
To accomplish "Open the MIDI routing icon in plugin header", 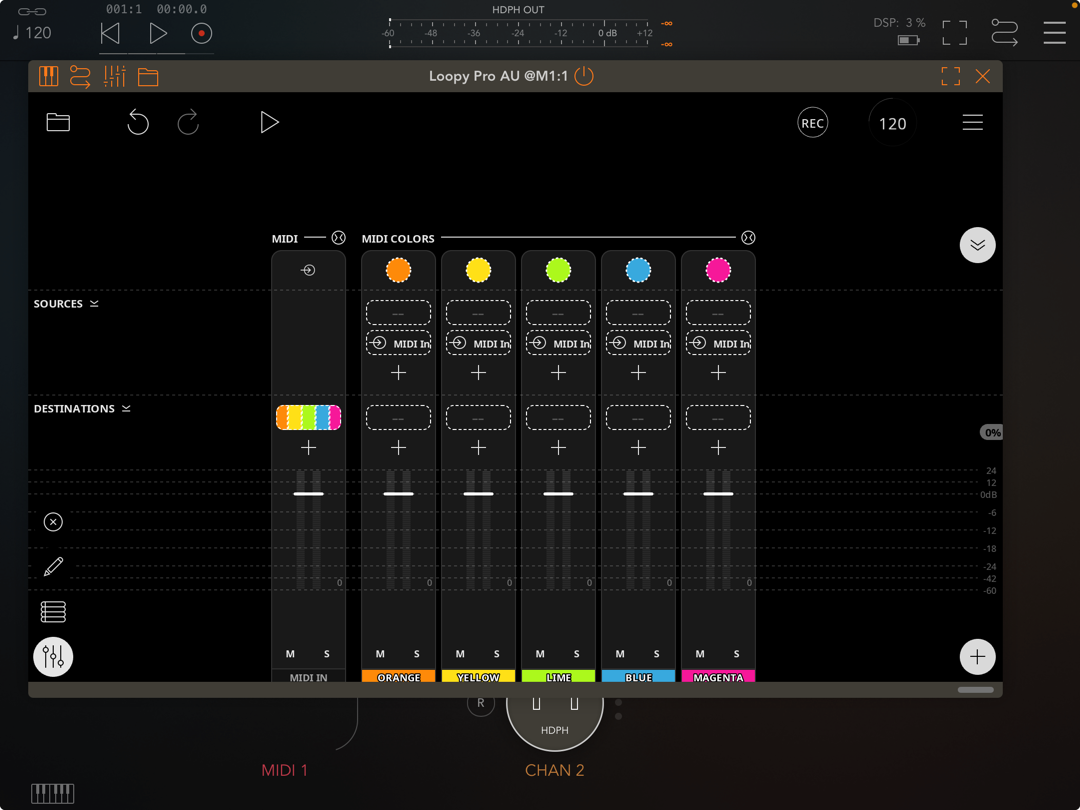I will [x=80, y=76].
